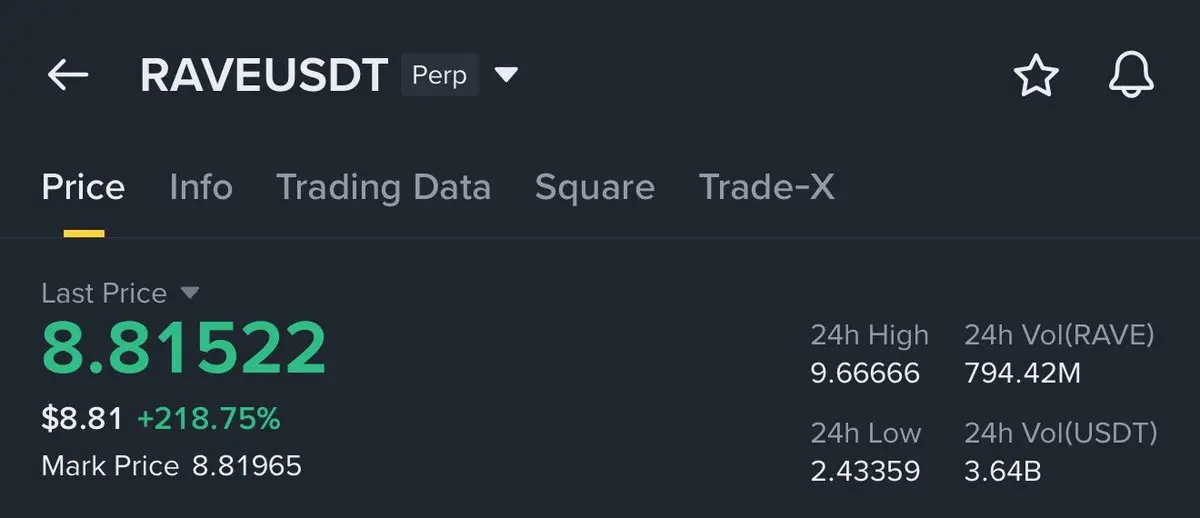Tap the 24h Vol(USDT) figure 3.64B

[1003, 471]
